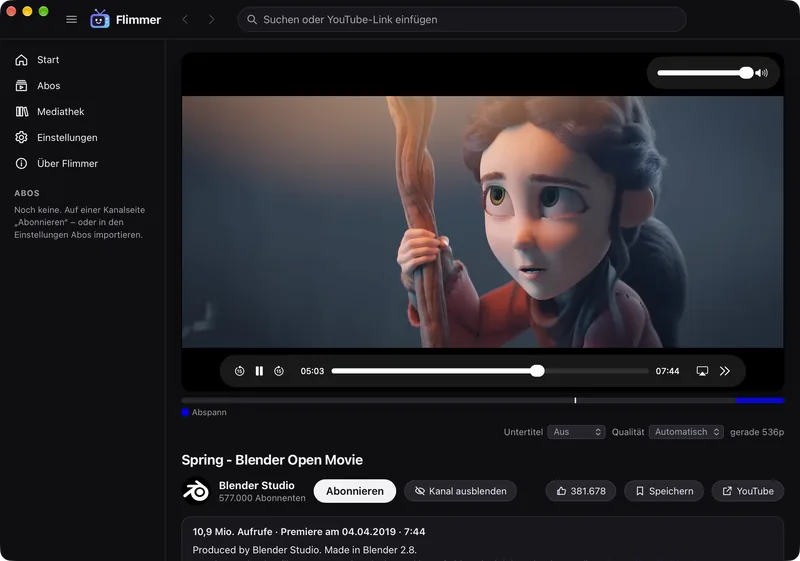Click the blue Abspann legend swatch
The image size is (800, 561).
(x=185, y=412)
